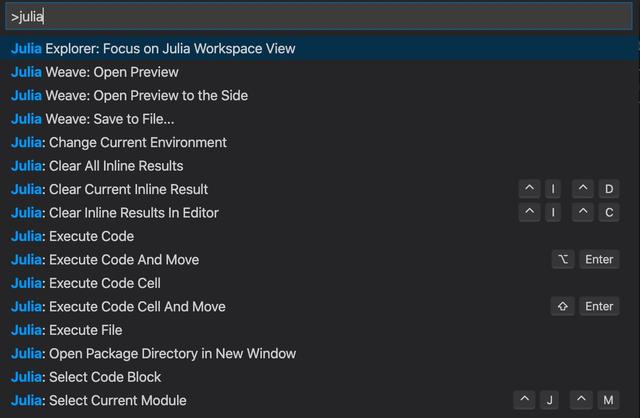Select Julia: Clear All Inline Results
The width and height of the screenshot is (640, 418).
[x=97, y=166]
